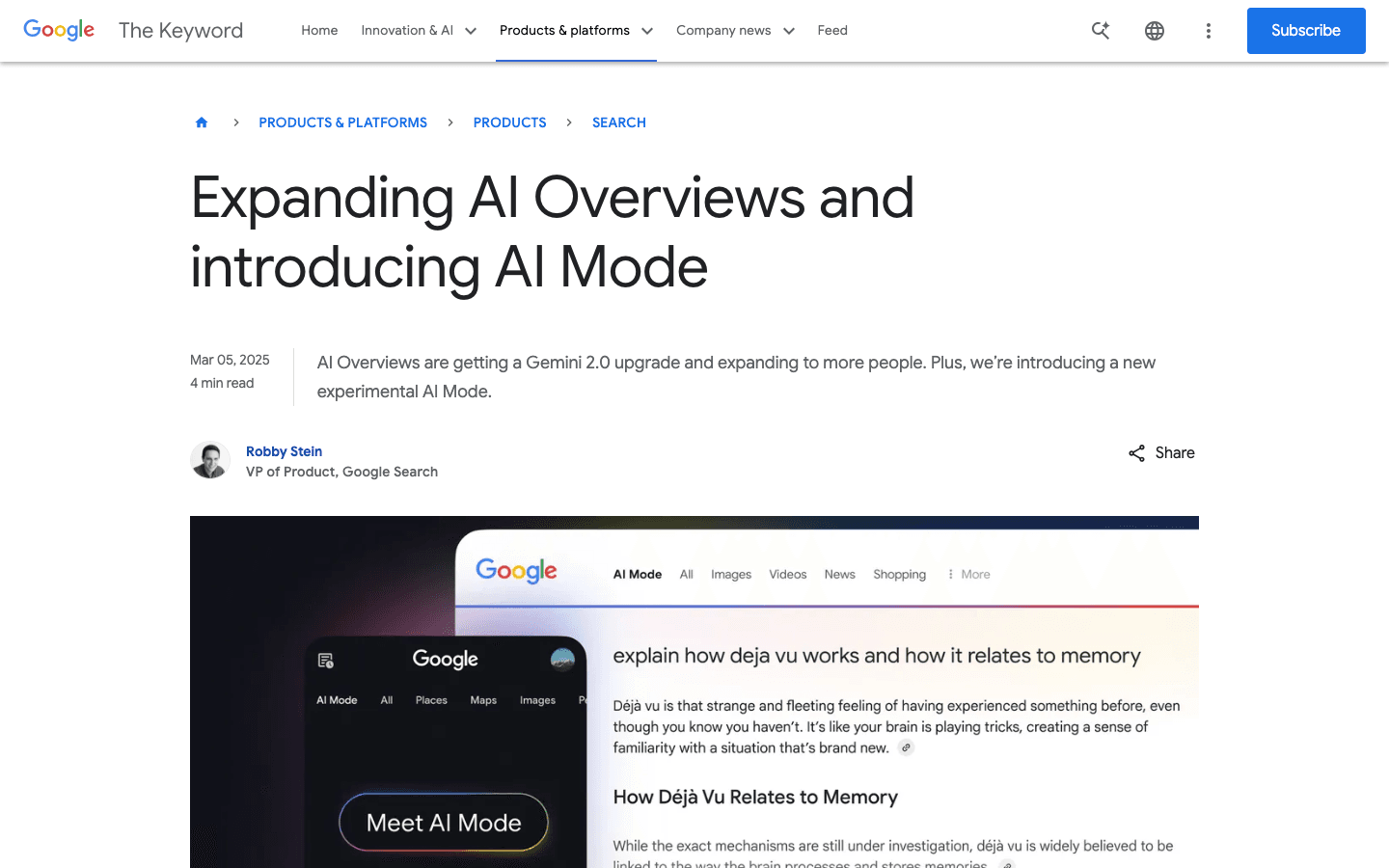The image size is (1389, 868).
Task: Click the 4 min read text
Action: (x=222, y=383)
